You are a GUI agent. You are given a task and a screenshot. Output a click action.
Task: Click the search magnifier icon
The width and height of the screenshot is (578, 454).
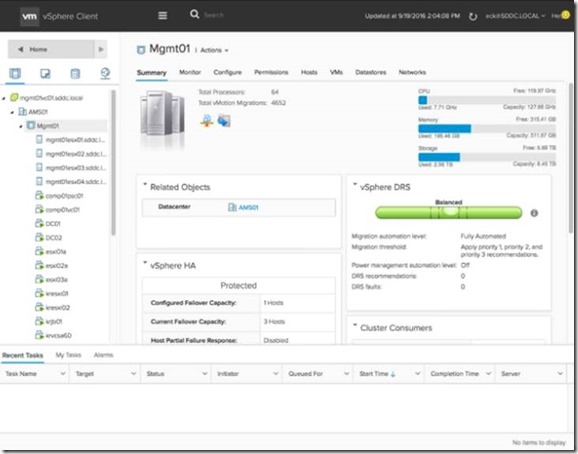tap(194, 14)
